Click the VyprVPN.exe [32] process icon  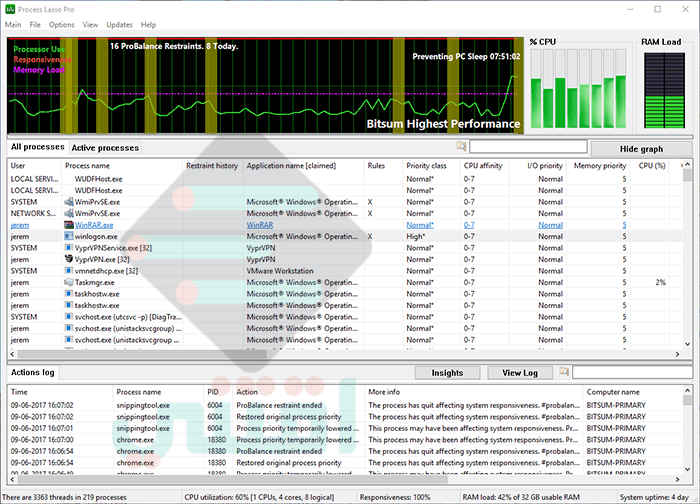(x=69, y=259)
